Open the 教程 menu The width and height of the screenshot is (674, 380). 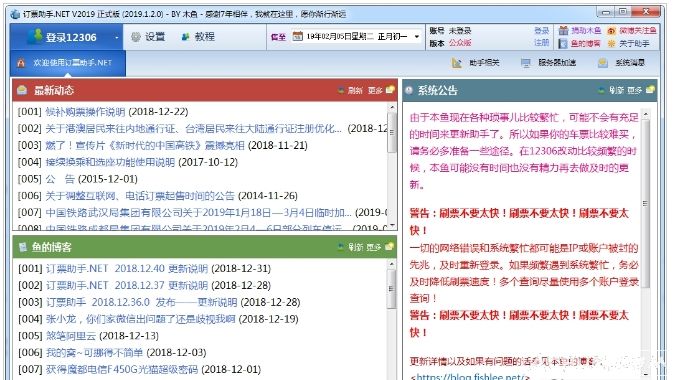point(205,37)
